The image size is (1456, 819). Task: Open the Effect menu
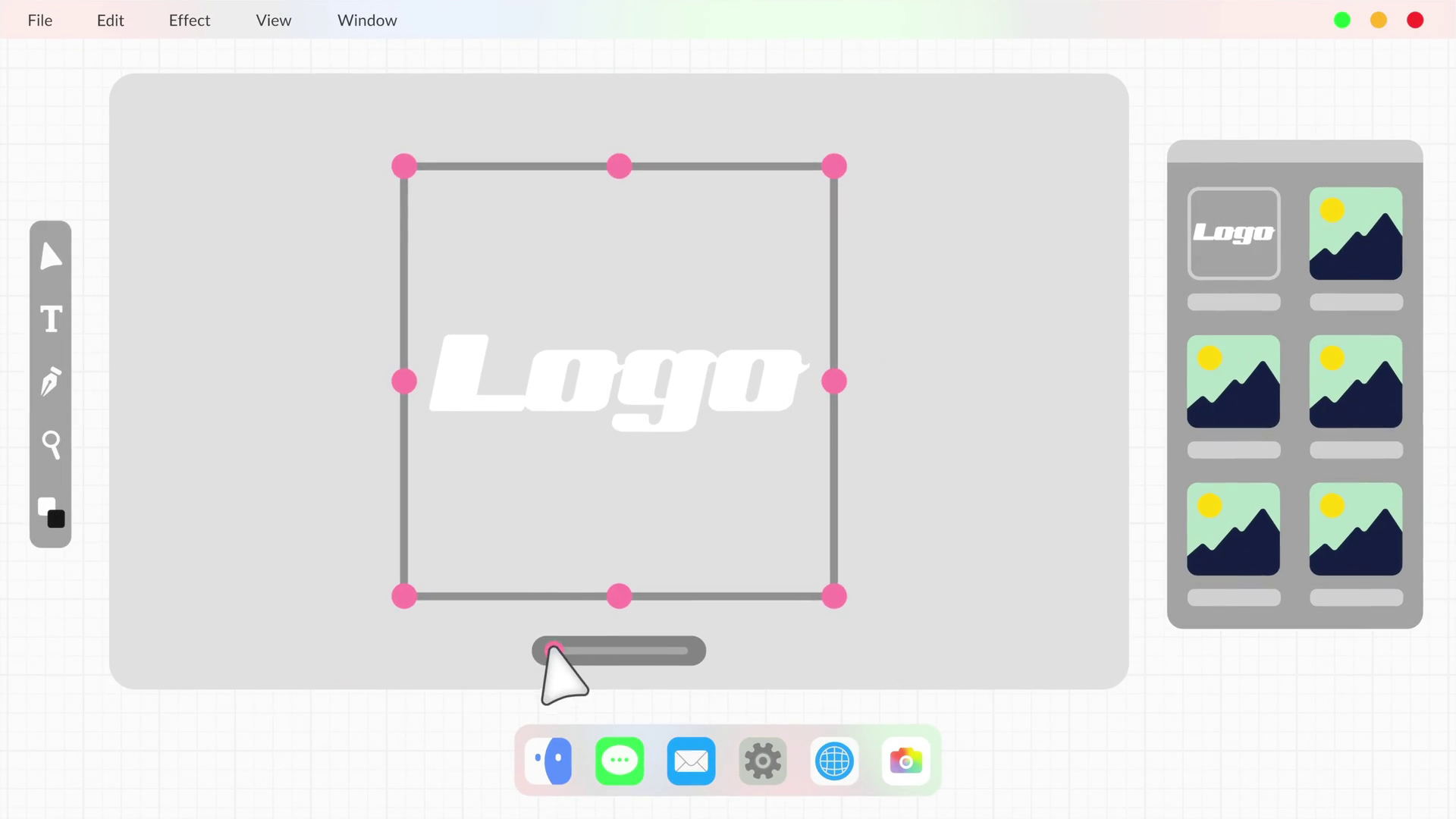click(x=189, y=20)
